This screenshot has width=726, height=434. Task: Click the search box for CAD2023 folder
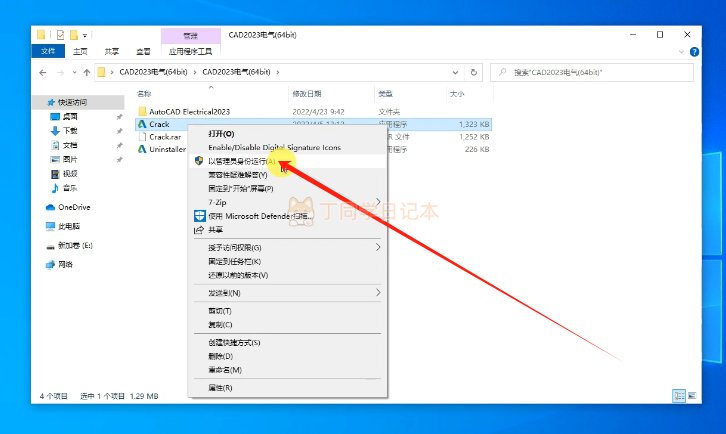pyautogui.click(x=592, y=72)
